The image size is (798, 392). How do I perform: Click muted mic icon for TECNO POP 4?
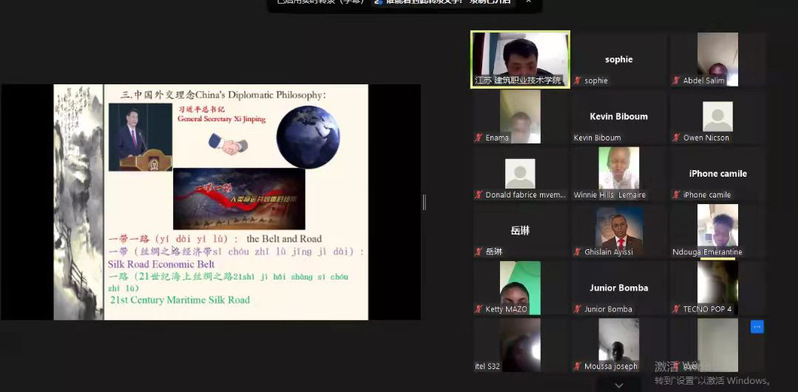(x=676, y=309)
